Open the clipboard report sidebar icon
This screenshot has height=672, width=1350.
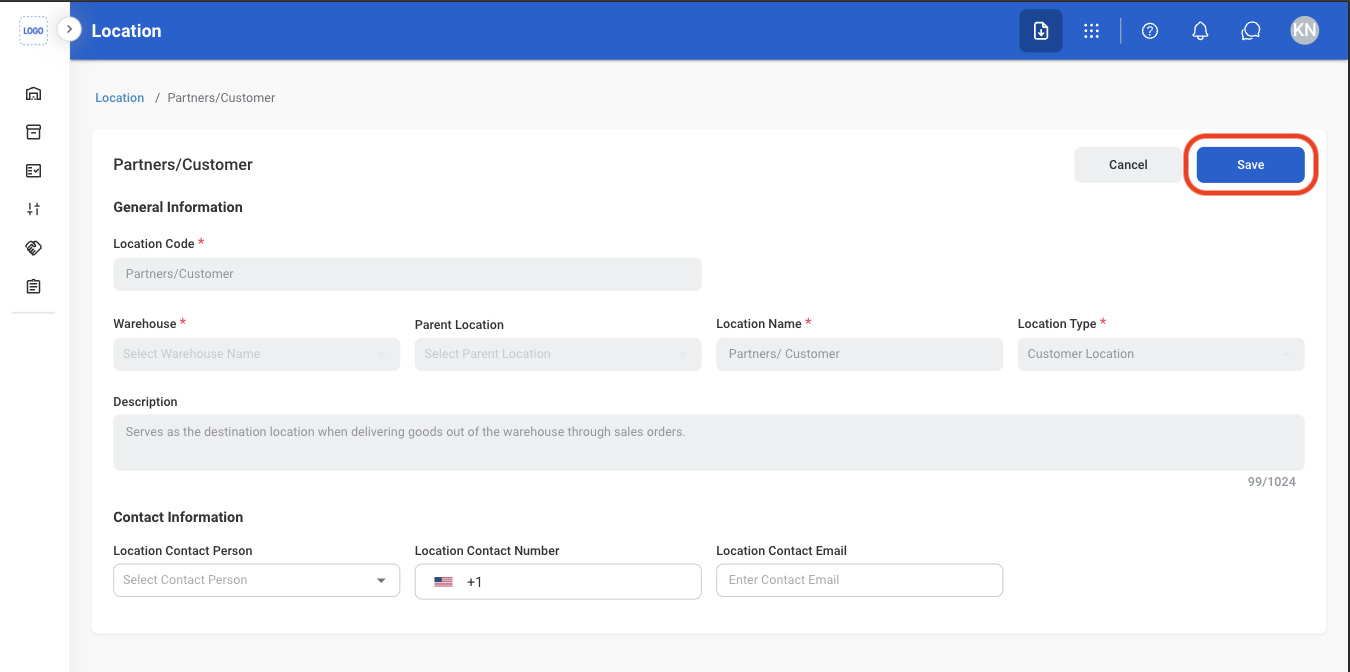coord(33,286)
